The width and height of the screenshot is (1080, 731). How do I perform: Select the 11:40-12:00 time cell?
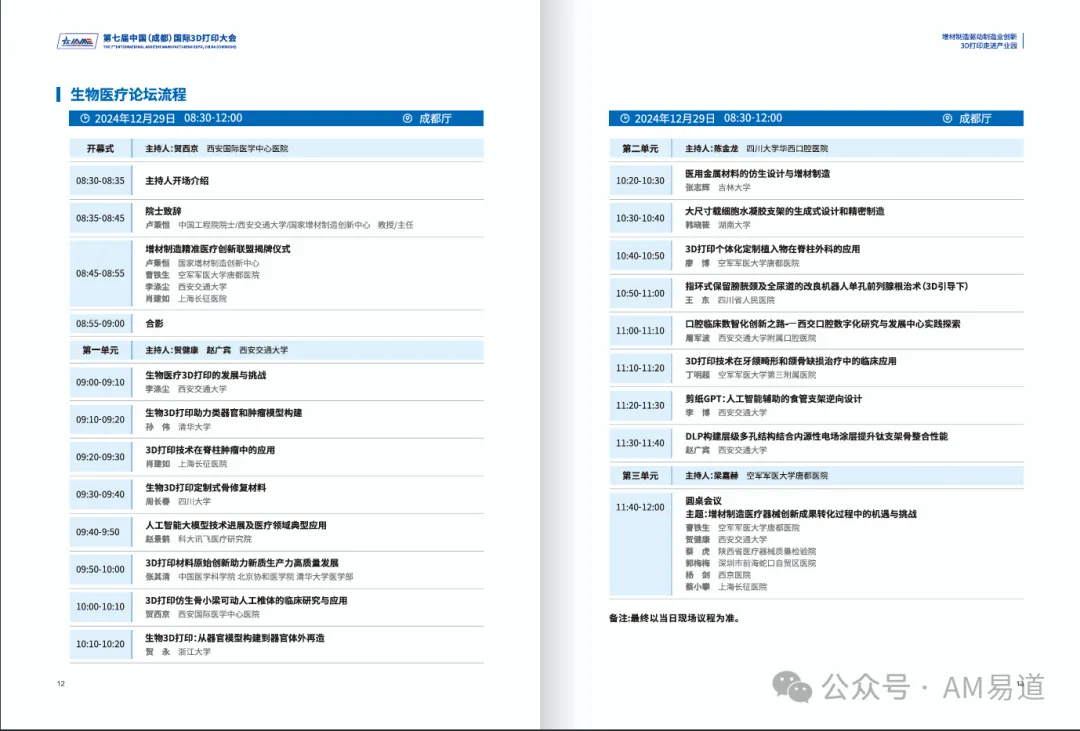coord(641,543)
